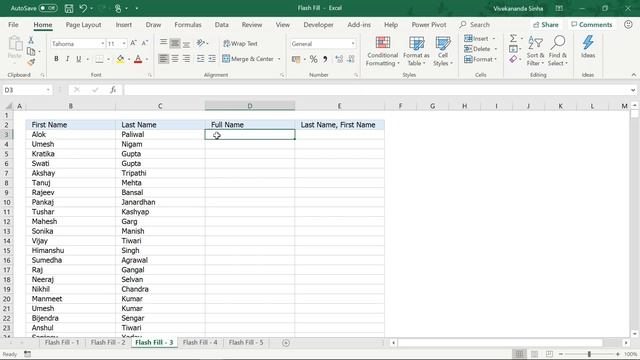The image size is (640, 360).
Task: Switch to the Page Layout tab
Action: click(x=83, y=24)
